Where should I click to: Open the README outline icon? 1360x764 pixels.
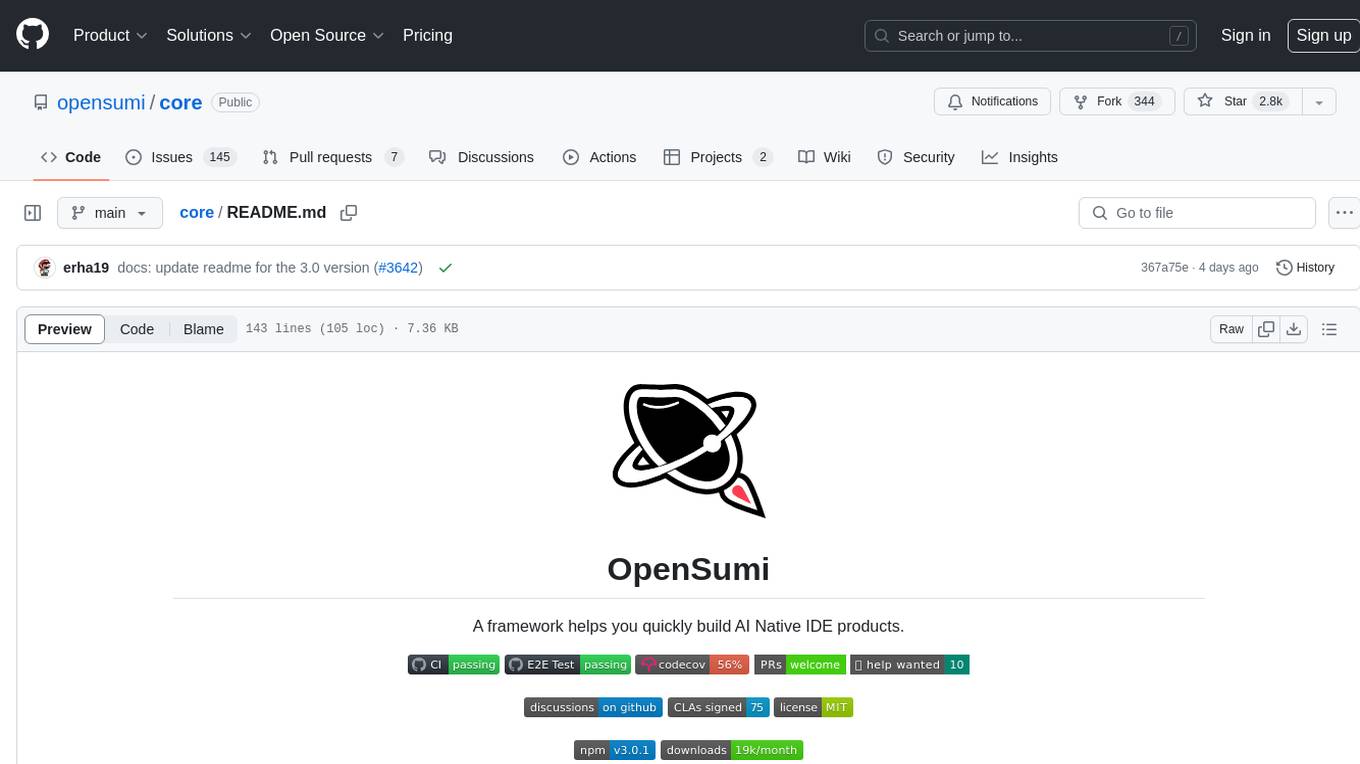pyautogui.click(x=1329, y=329)
